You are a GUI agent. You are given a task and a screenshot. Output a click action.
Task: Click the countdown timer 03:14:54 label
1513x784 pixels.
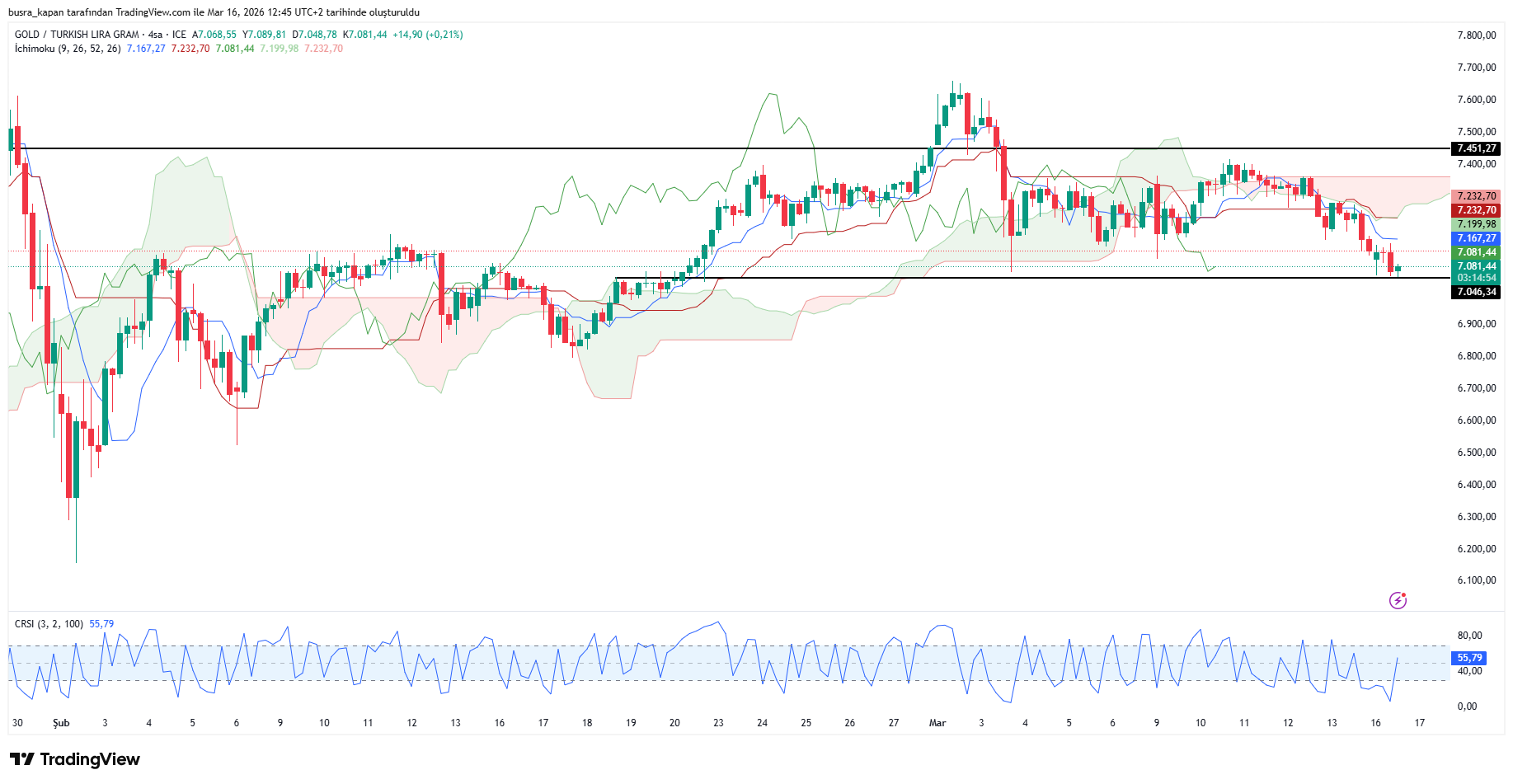(x=1475, y=278)
